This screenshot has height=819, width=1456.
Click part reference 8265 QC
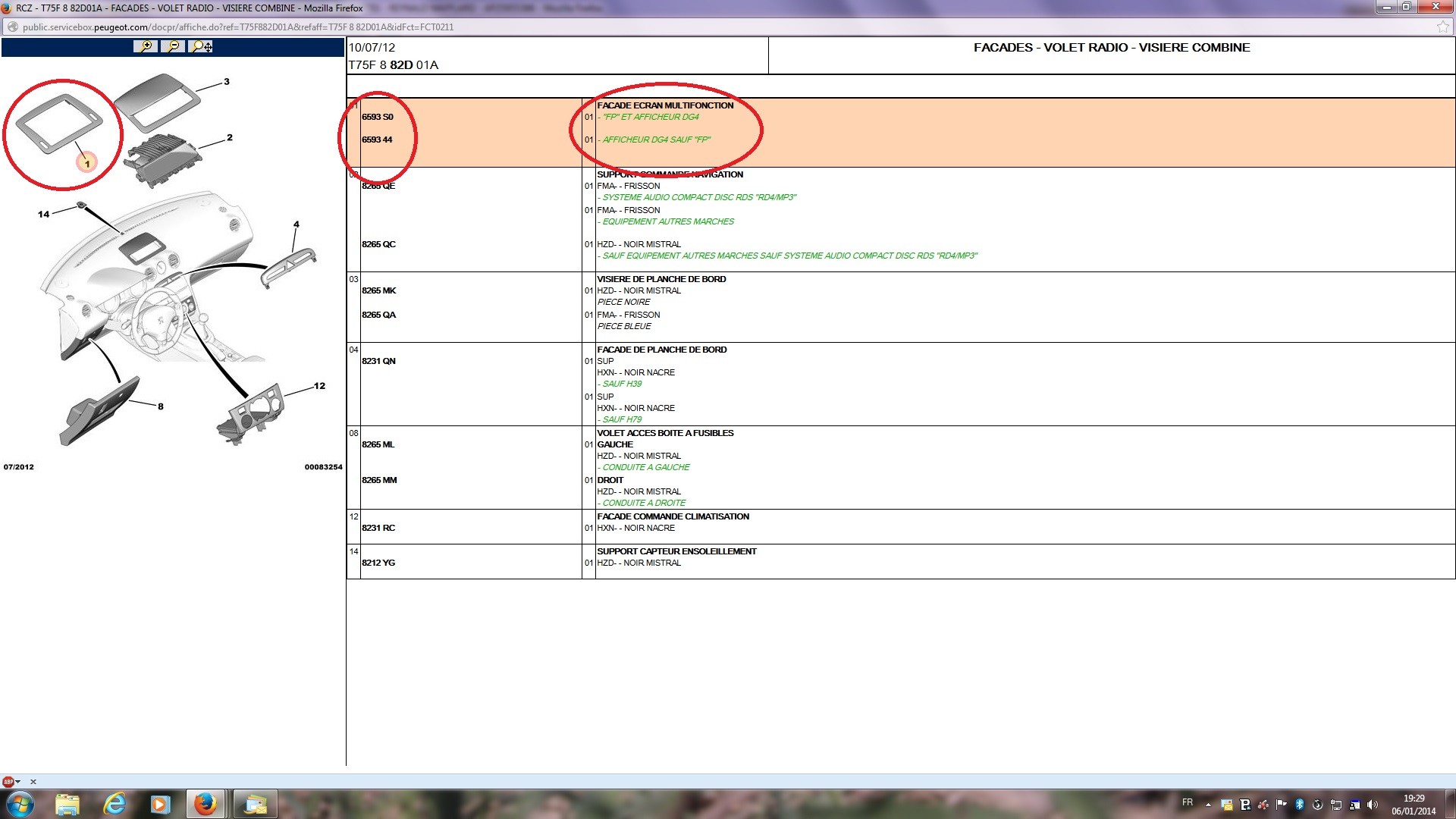click(378, 244)
